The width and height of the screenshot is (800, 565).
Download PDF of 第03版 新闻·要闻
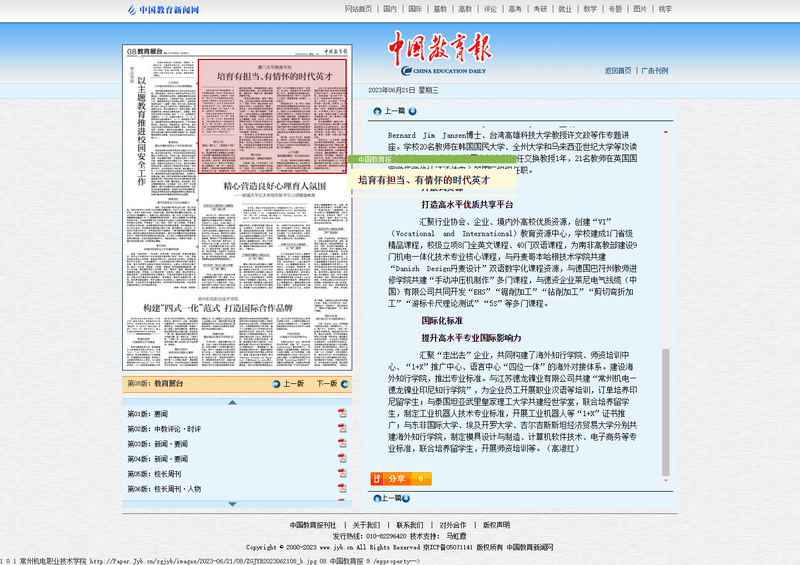click(342, 444)
